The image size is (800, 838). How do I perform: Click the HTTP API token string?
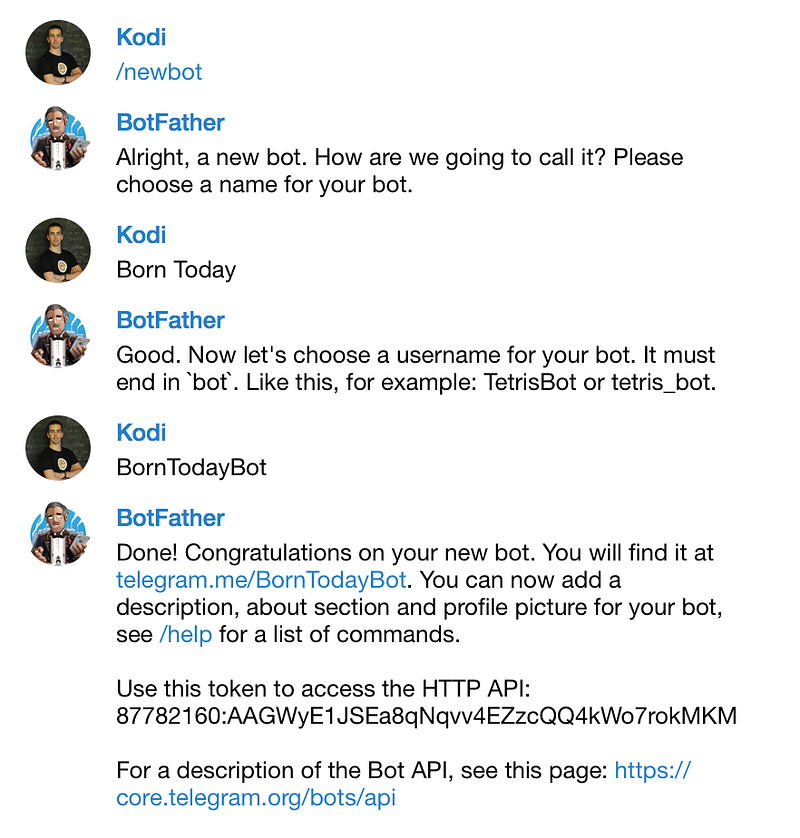(426, 716)
